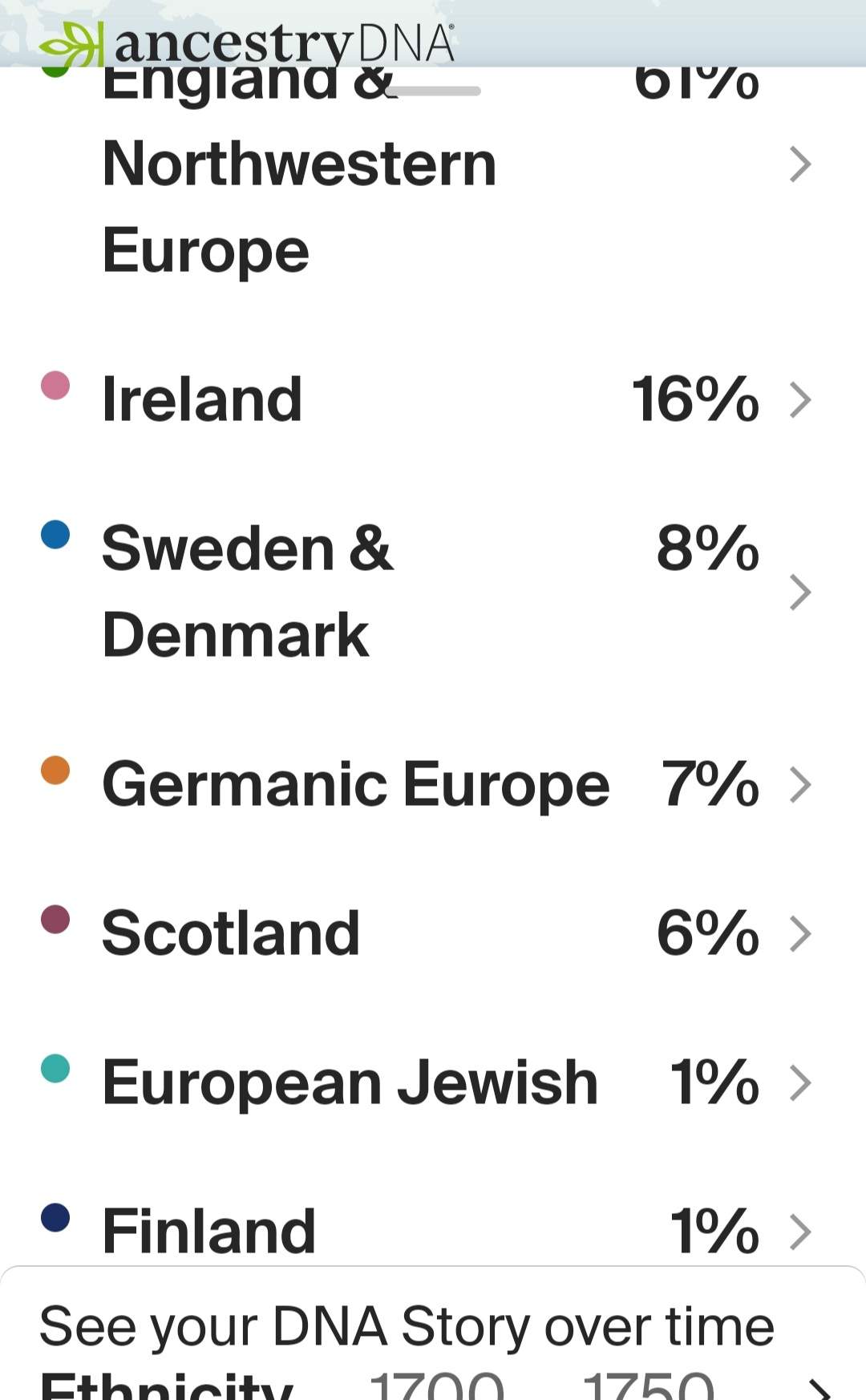
Task: Select the pink Ireland color dot
Action: [x=55, y=385]
